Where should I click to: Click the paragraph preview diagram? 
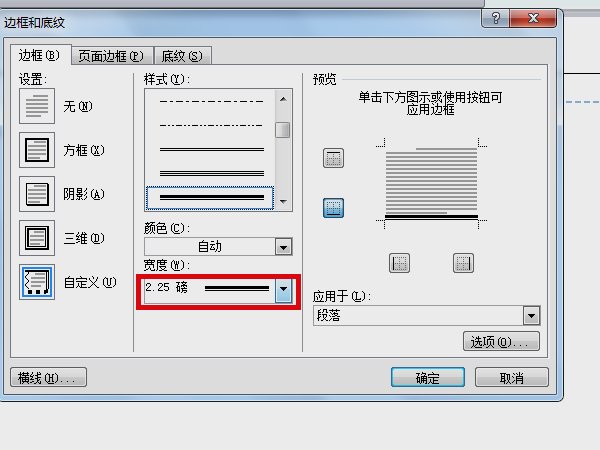(431, 184)
